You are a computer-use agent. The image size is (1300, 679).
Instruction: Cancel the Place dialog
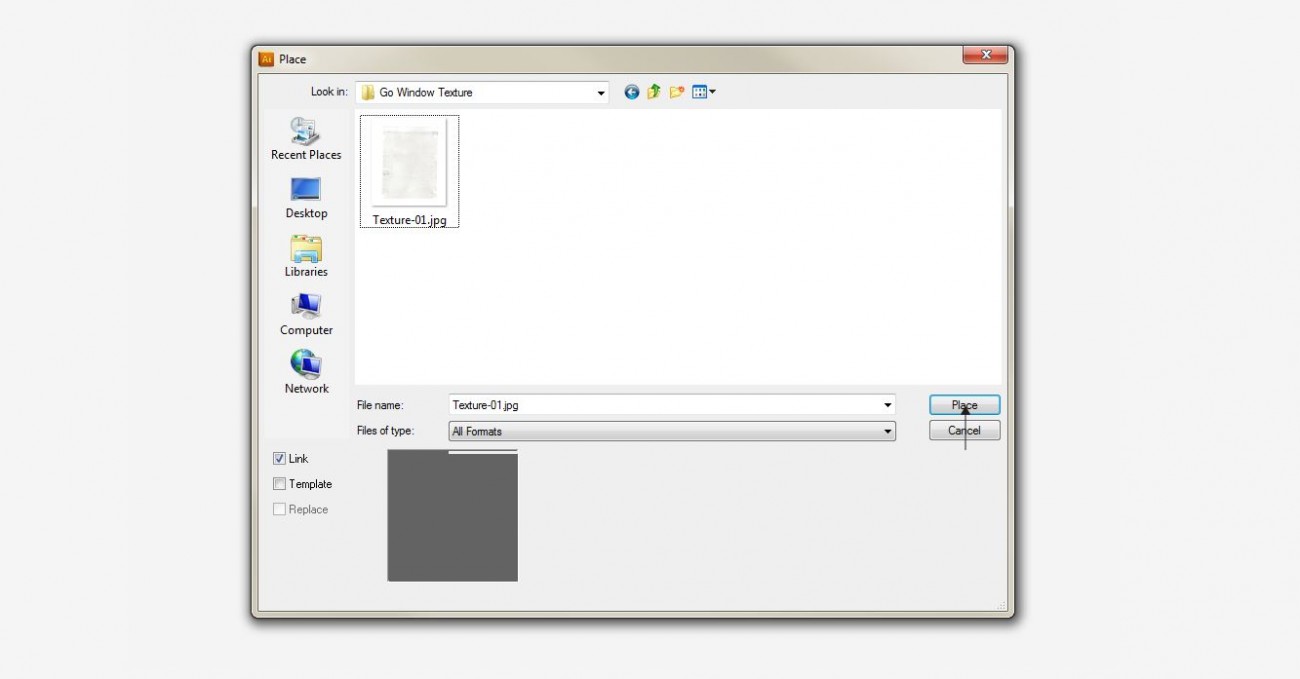pos(964,431)
